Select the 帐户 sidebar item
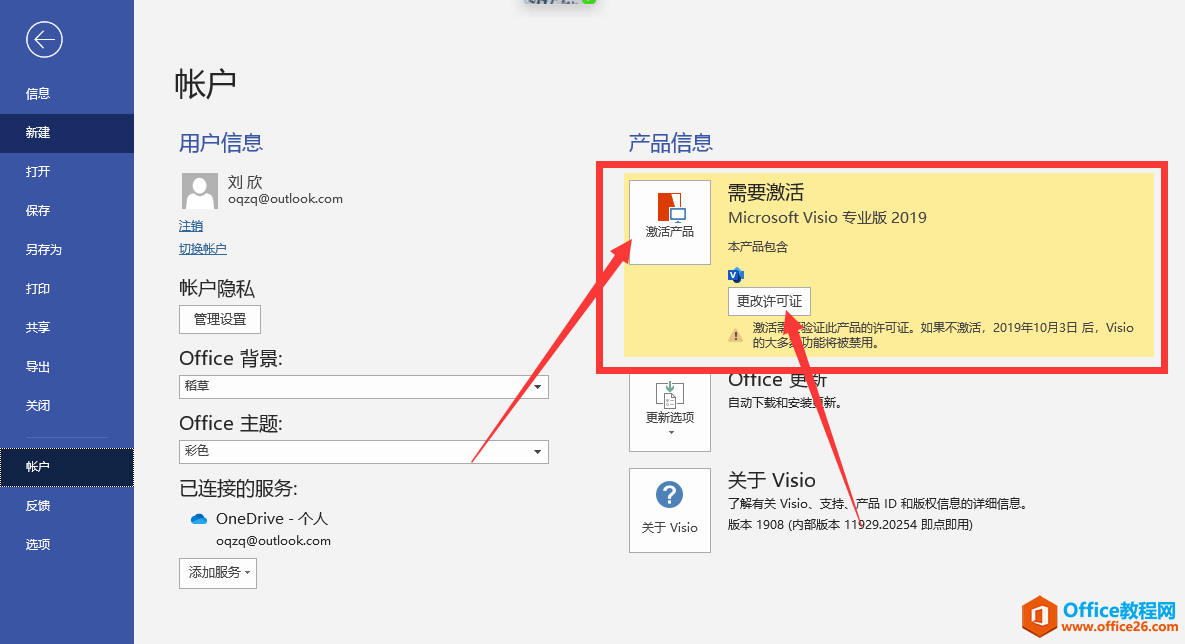1185x644 pixels. click(x=67, y=467)
